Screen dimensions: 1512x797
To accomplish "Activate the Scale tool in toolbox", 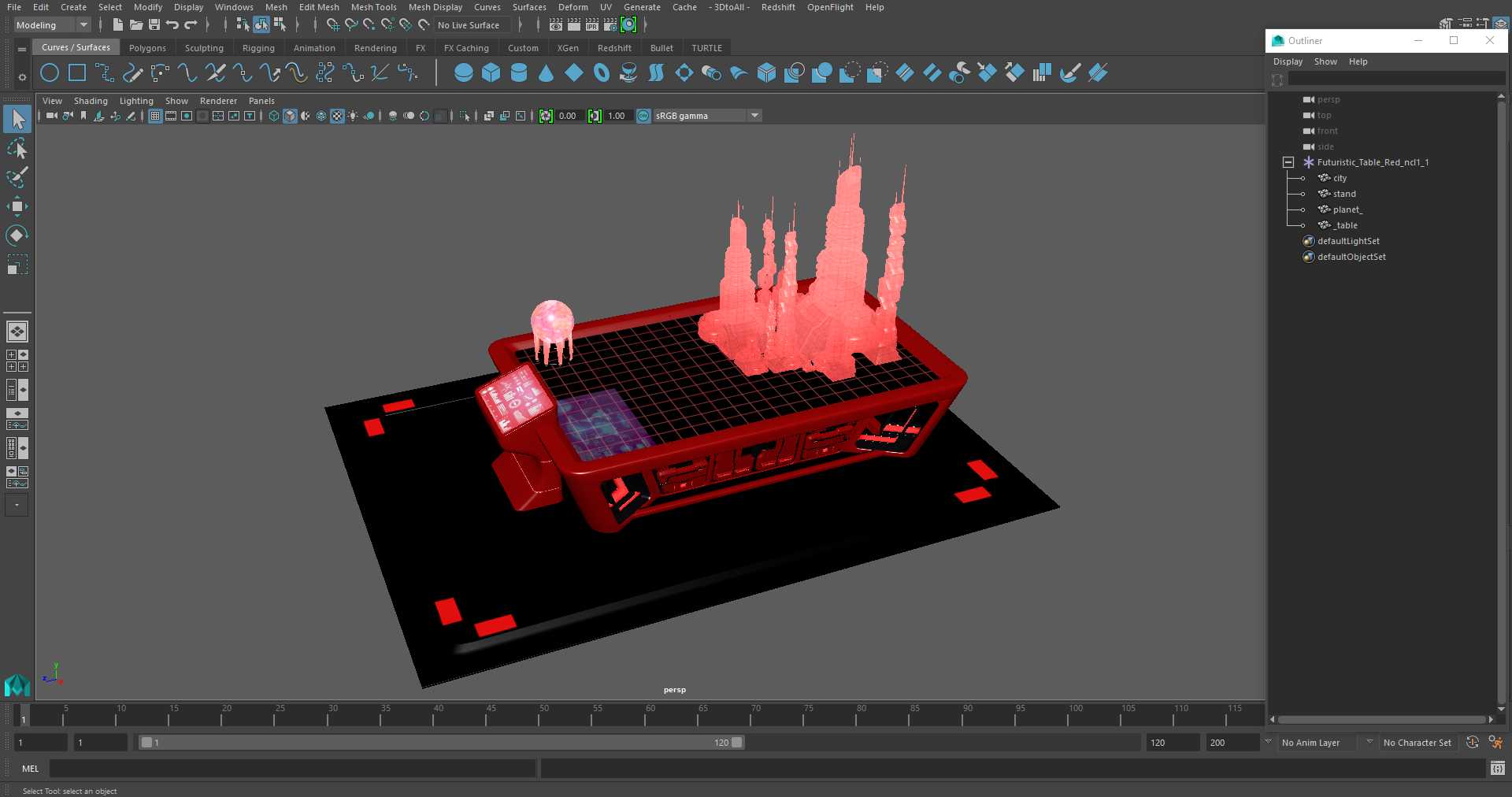I will 17,264.
